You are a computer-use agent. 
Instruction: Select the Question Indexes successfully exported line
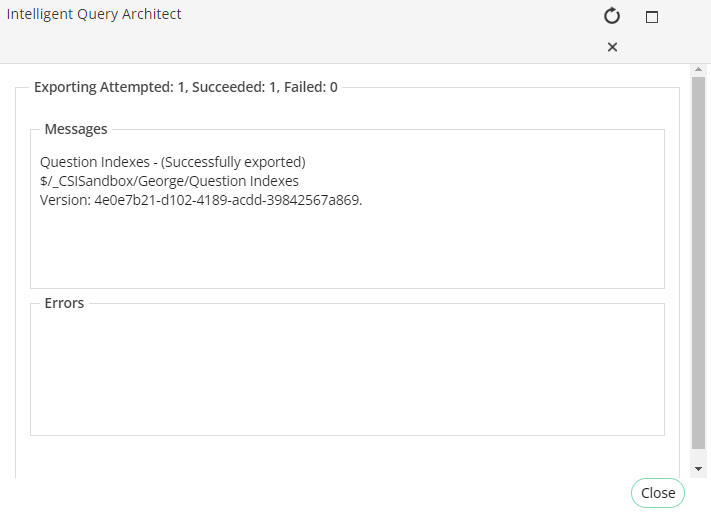point(172,161)
